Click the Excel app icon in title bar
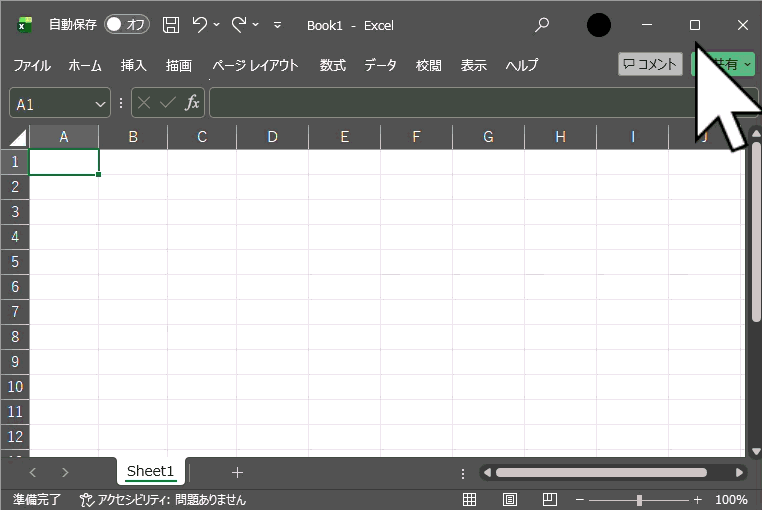 (x=24, y=25)
